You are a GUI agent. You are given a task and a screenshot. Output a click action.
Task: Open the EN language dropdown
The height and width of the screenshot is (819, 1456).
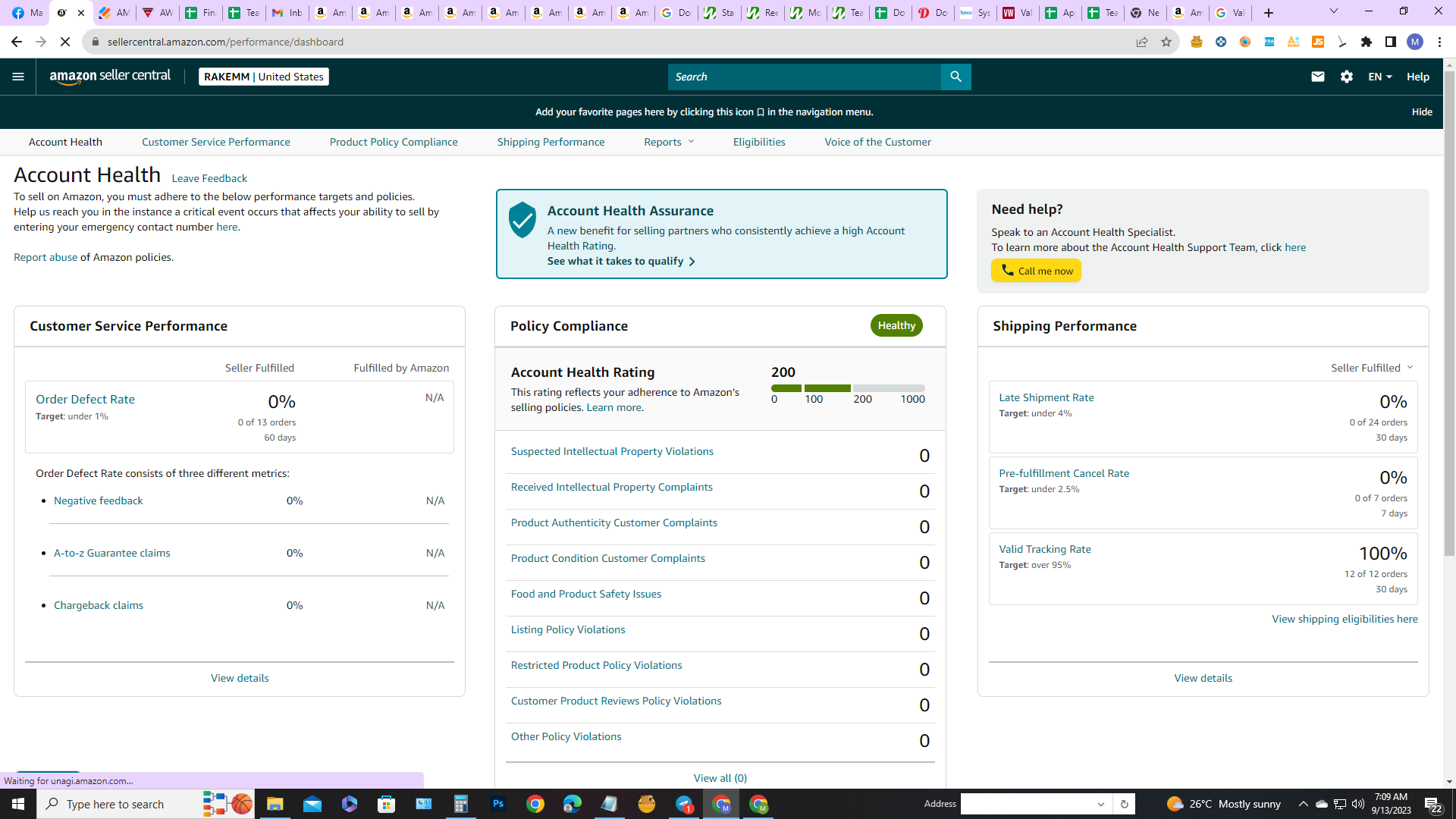1379,77
